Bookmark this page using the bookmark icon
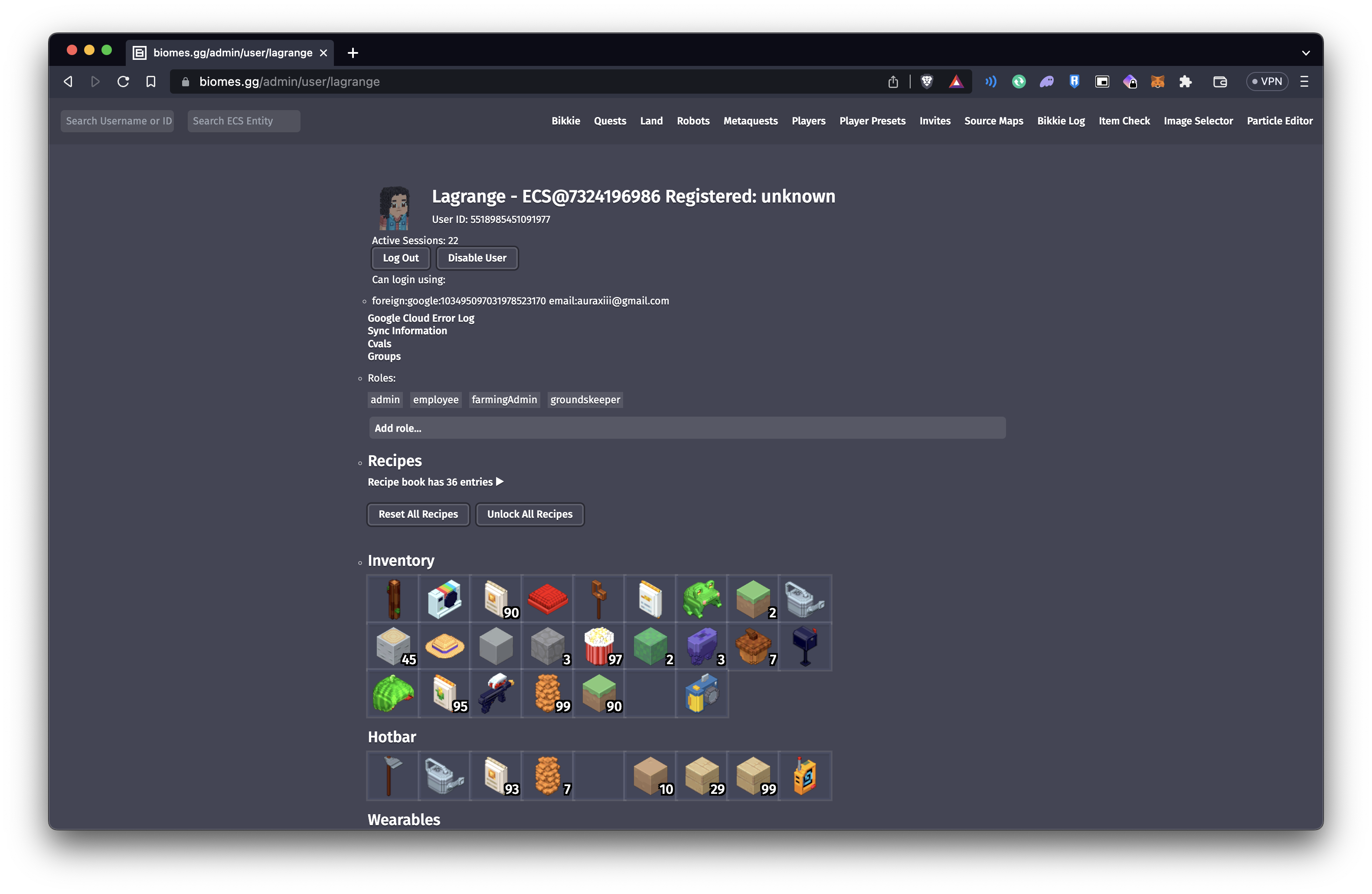Viewport: 1372px width, 894px height. point(150,82)
